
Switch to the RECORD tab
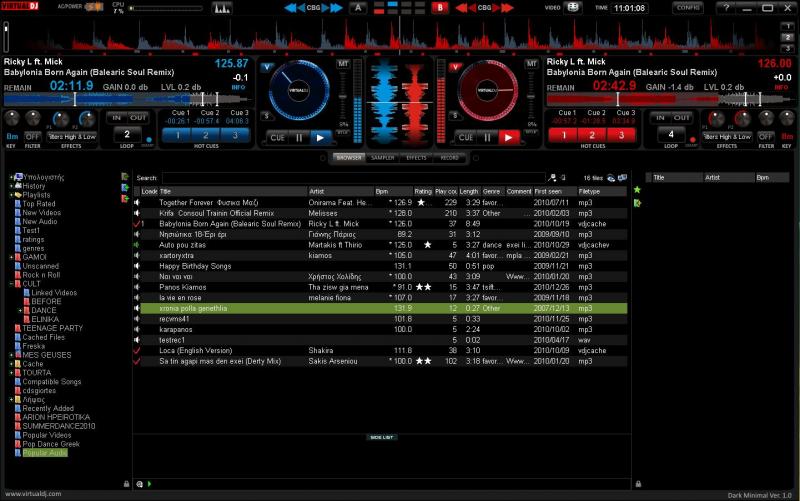click(449, 158)
